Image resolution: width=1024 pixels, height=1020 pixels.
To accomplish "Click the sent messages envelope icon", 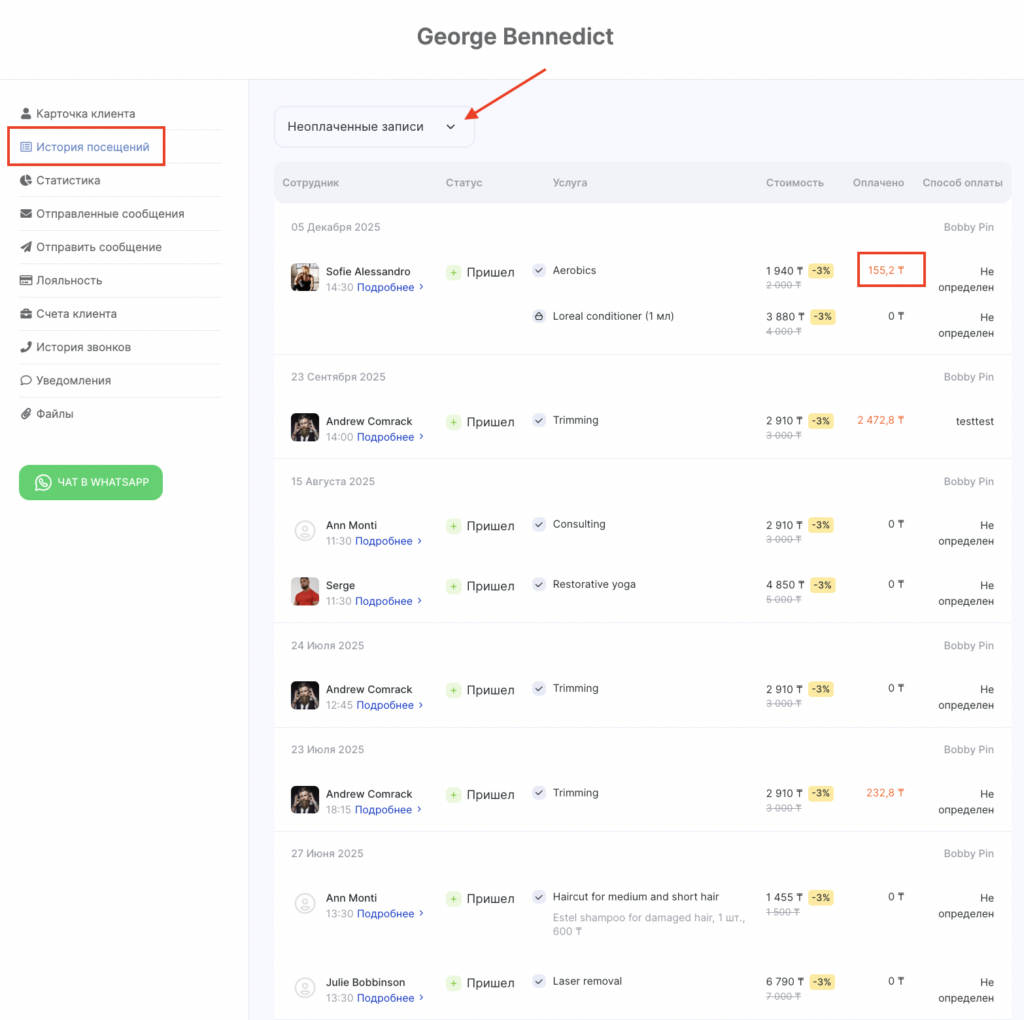I will click(x=26, y=214).
